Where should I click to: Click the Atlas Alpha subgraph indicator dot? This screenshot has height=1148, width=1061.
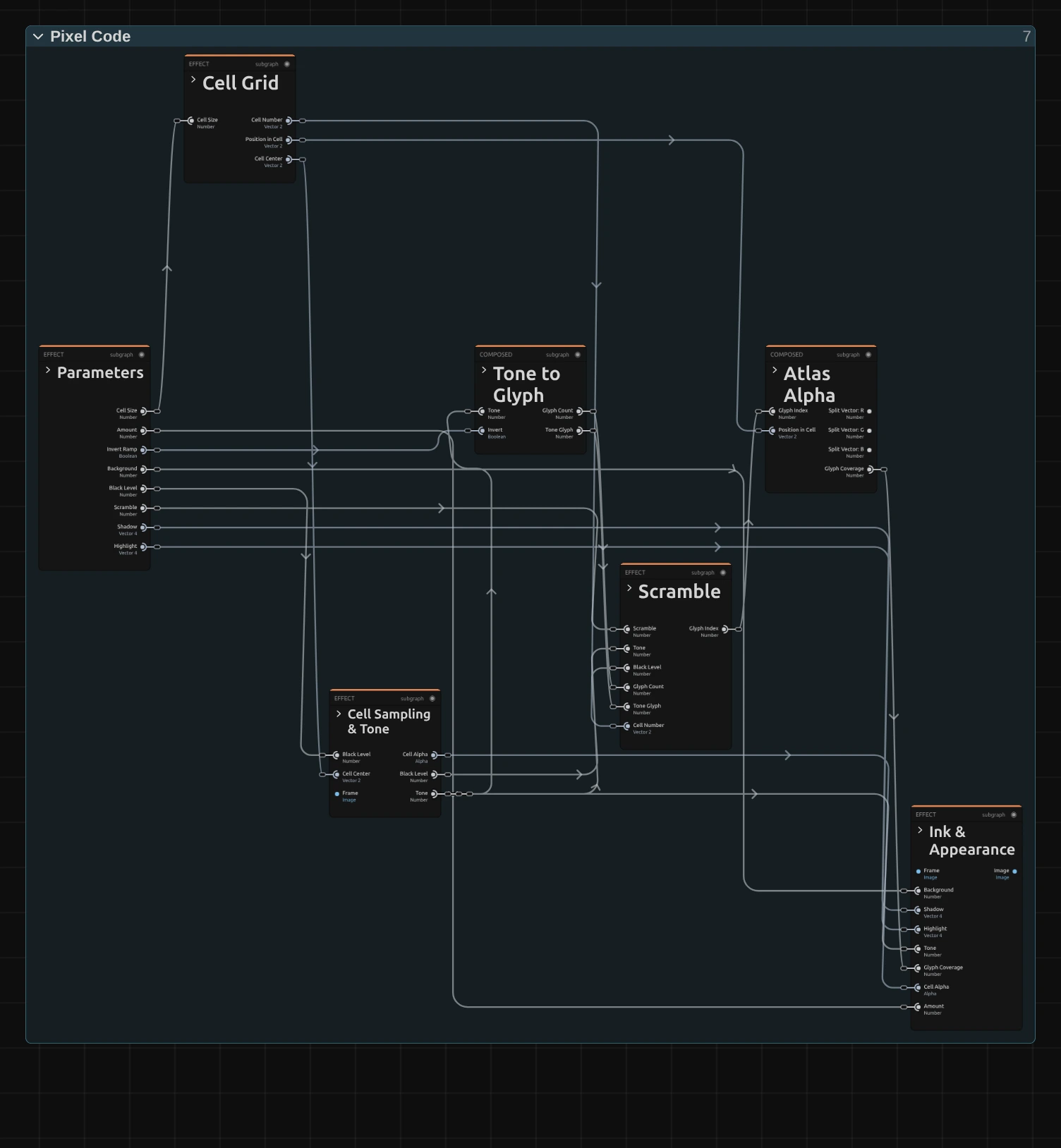[868, 355]
